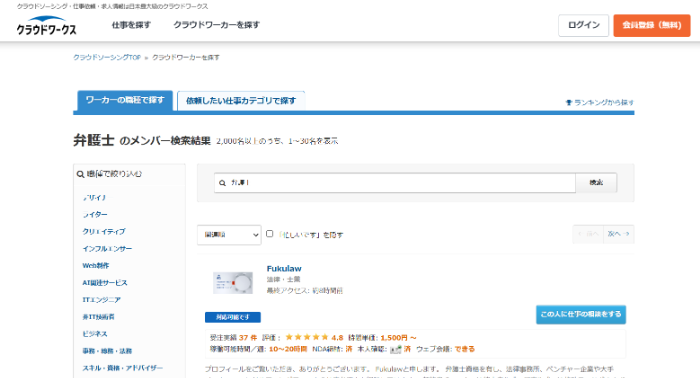700x378 pixels.
Task: Open クラウドワーカーを探す menu
Action: click(x=217, y=25)
